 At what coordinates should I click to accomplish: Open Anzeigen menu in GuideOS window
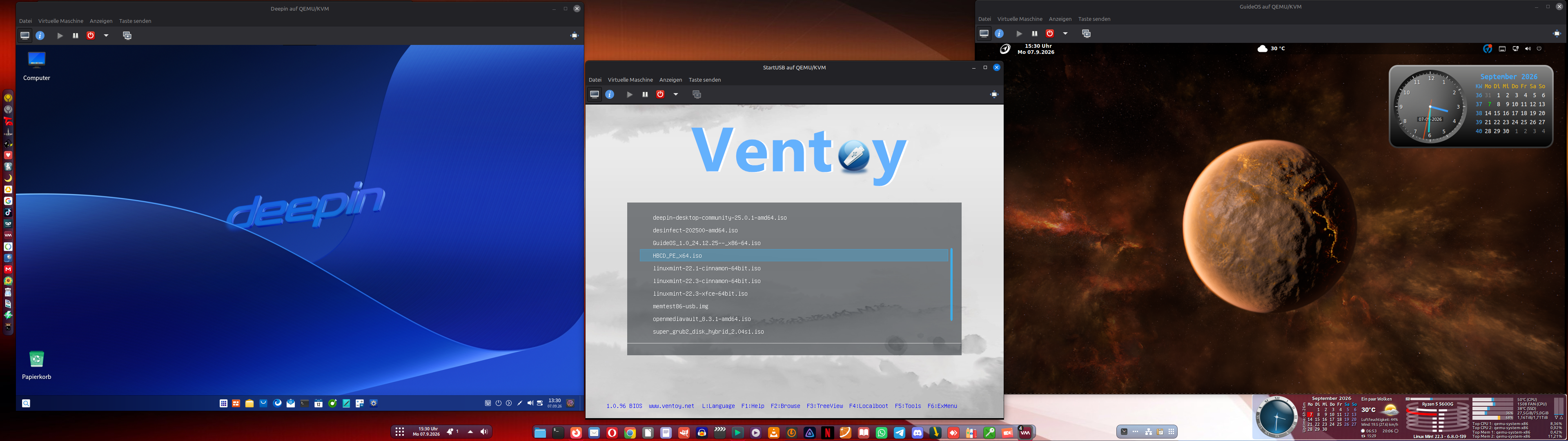click(x=1060, y=19)
